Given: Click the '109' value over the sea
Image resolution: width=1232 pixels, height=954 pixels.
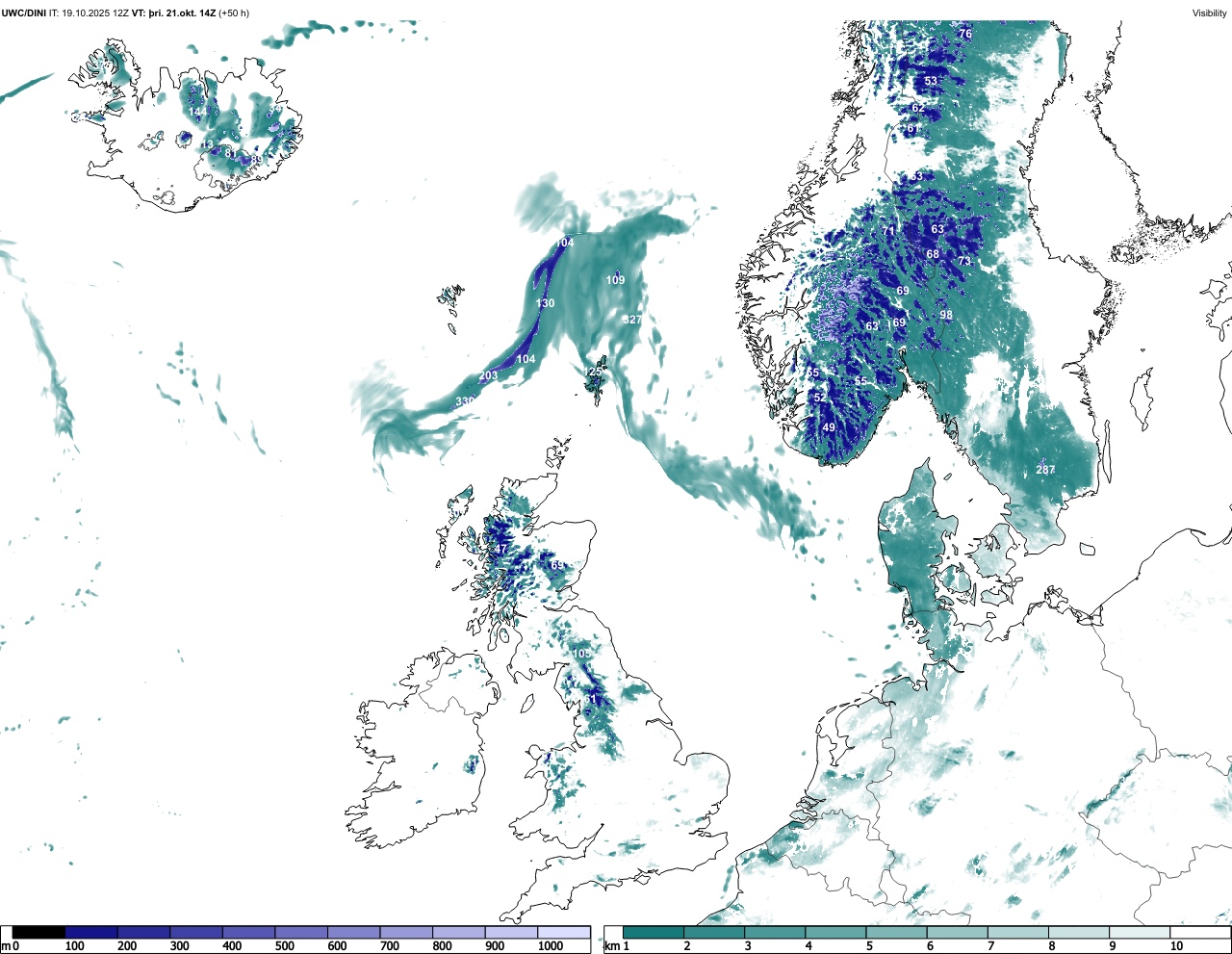Looking at the screenshot, I should coord(615,280).
